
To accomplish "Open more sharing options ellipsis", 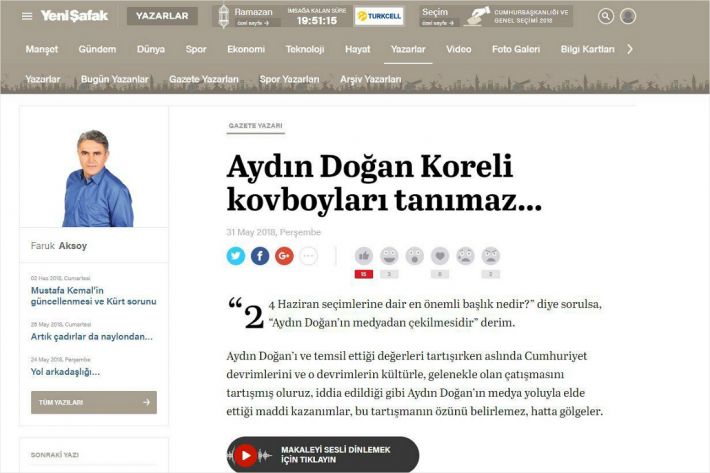I will (308, 256).
